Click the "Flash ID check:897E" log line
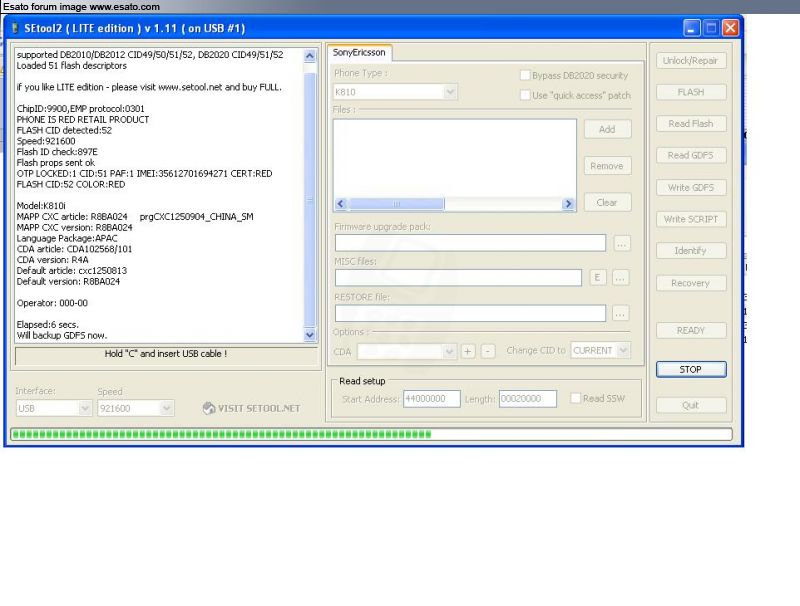The image size is (800, 606). coord(57,152)
